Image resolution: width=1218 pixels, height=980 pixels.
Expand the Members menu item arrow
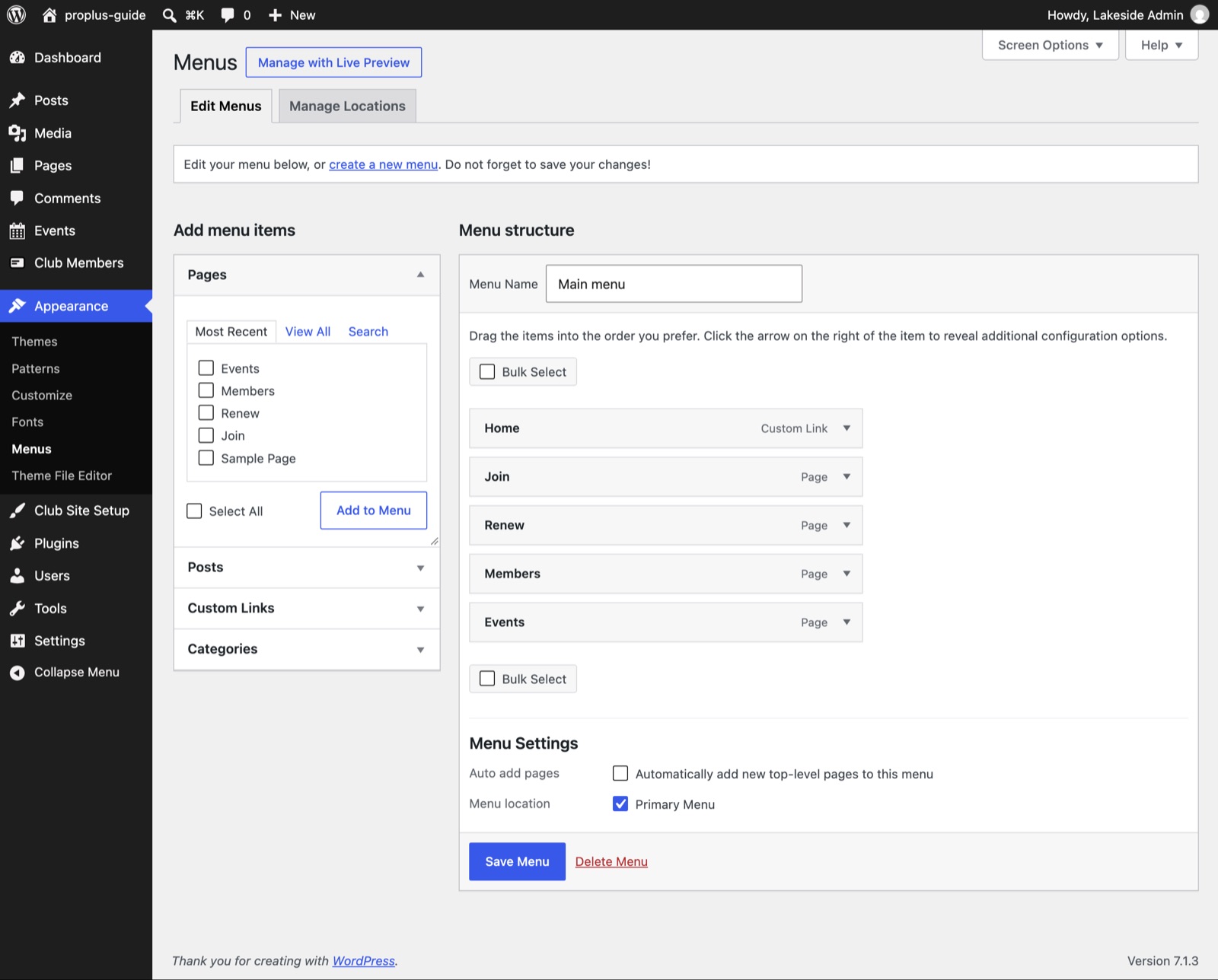click(x=847, y=574)
